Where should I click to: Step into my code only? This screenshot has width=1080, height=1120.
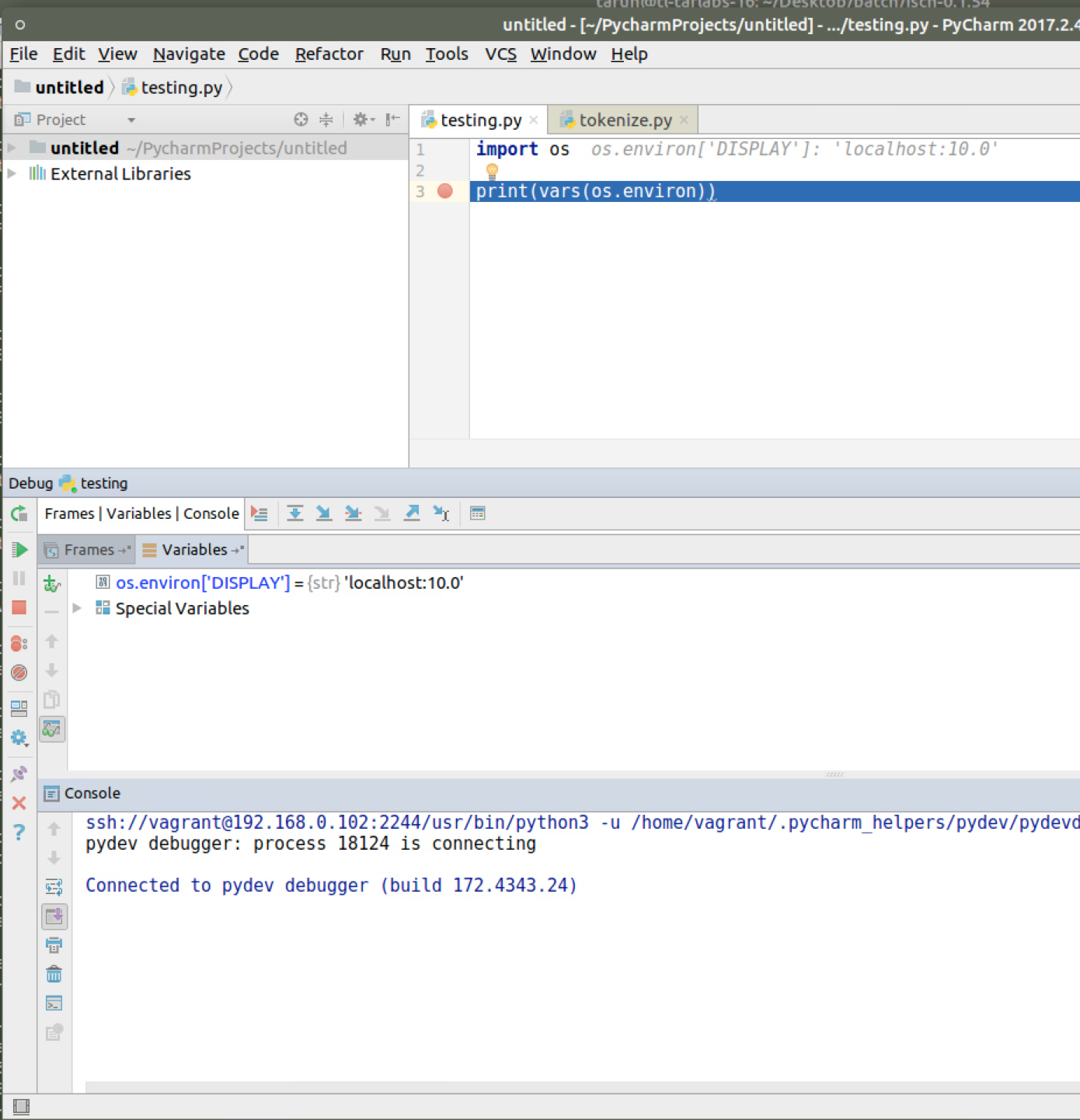(x=354, y=513)
